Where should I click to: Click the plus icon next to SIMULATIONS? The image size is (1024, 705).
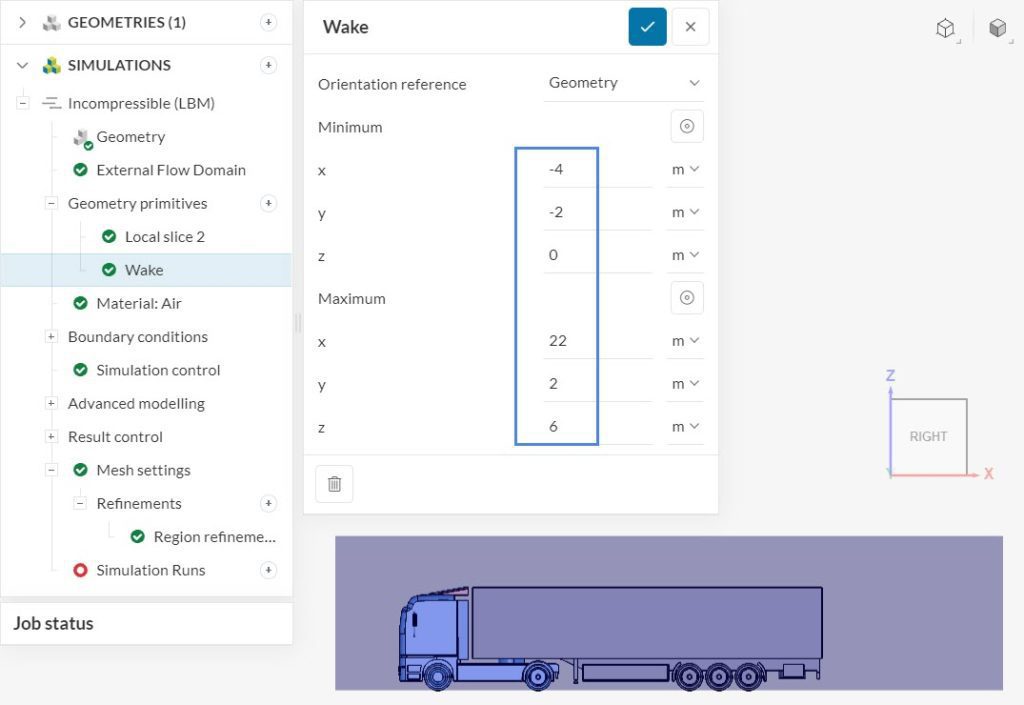(268, 64)
